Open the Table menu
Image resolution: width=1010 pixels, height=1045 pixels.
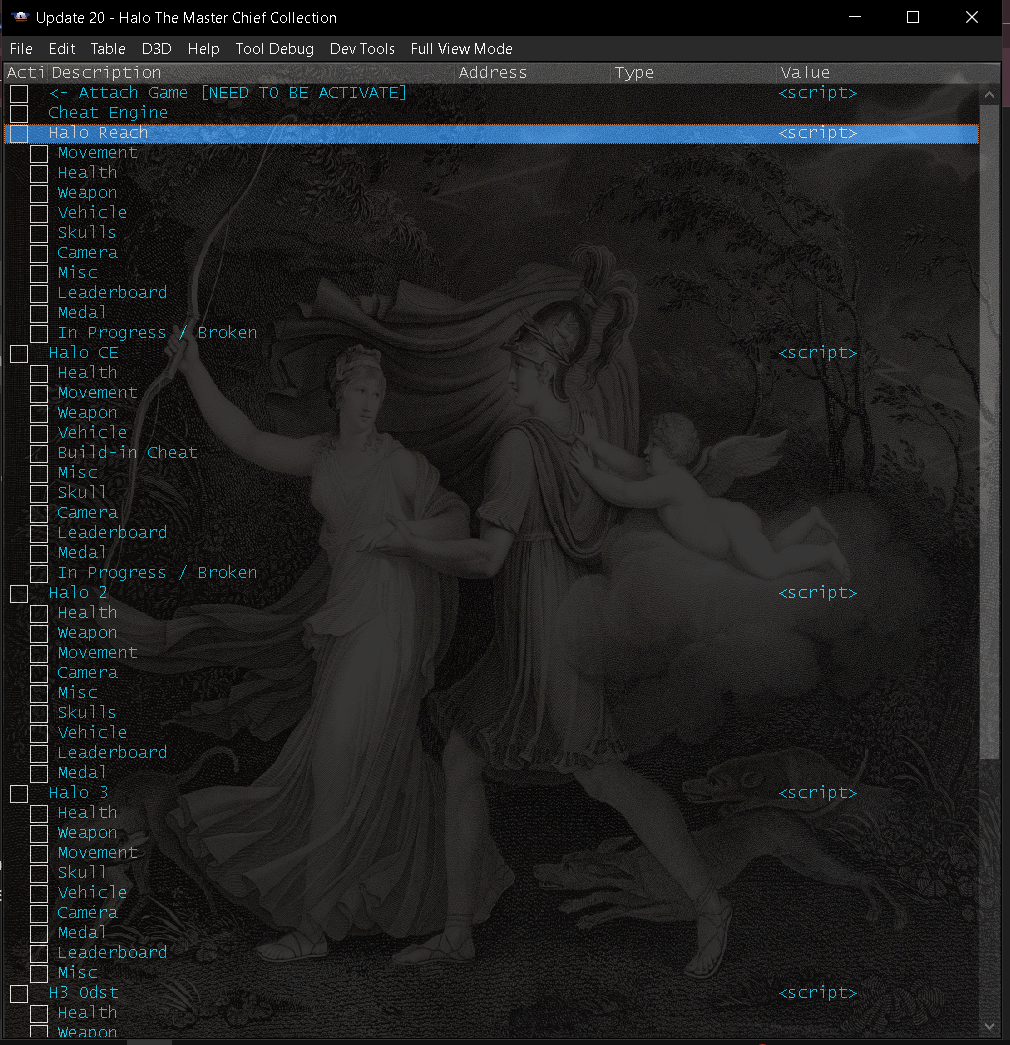click(108, 49)
